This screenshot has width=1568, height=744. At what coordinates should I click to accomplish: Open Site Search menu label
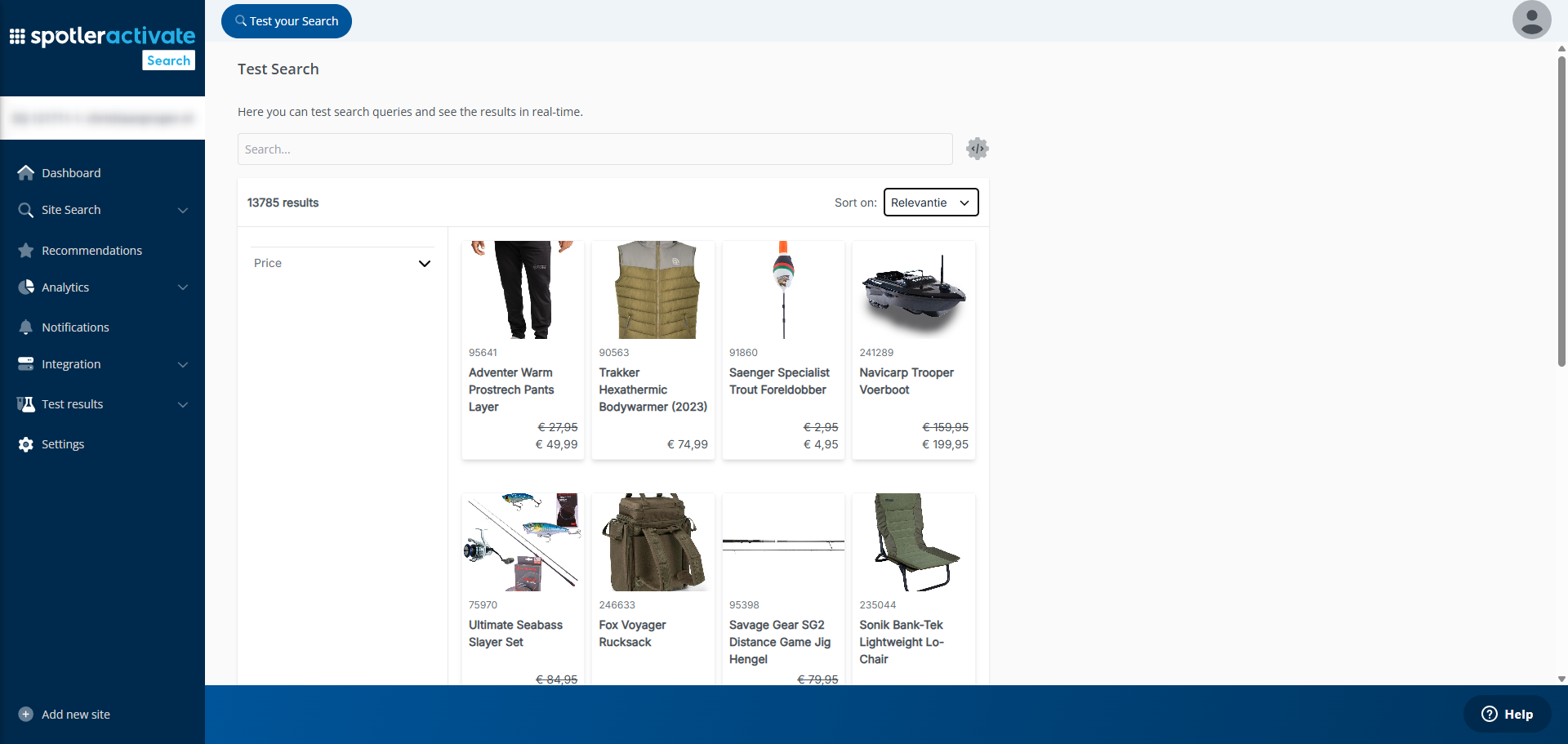(71, 210)
